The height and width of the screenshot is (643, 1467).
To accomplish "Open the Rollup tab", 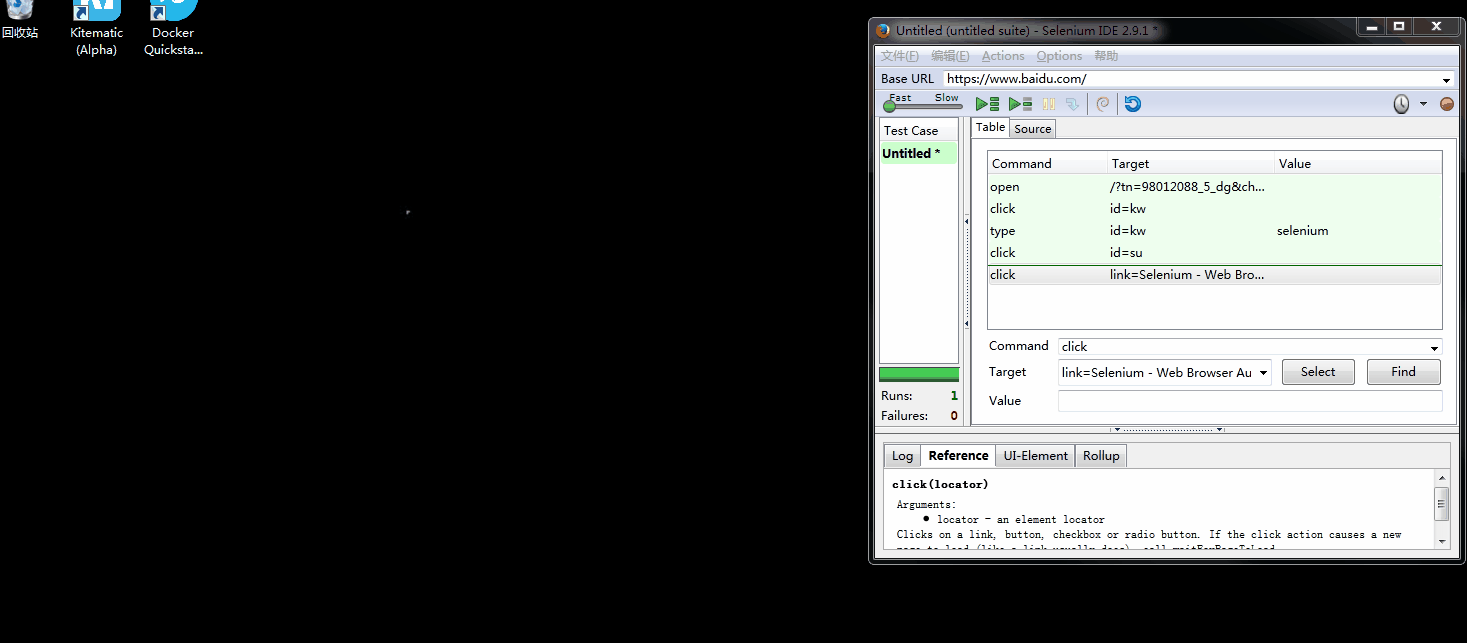I will (1101, 456).
